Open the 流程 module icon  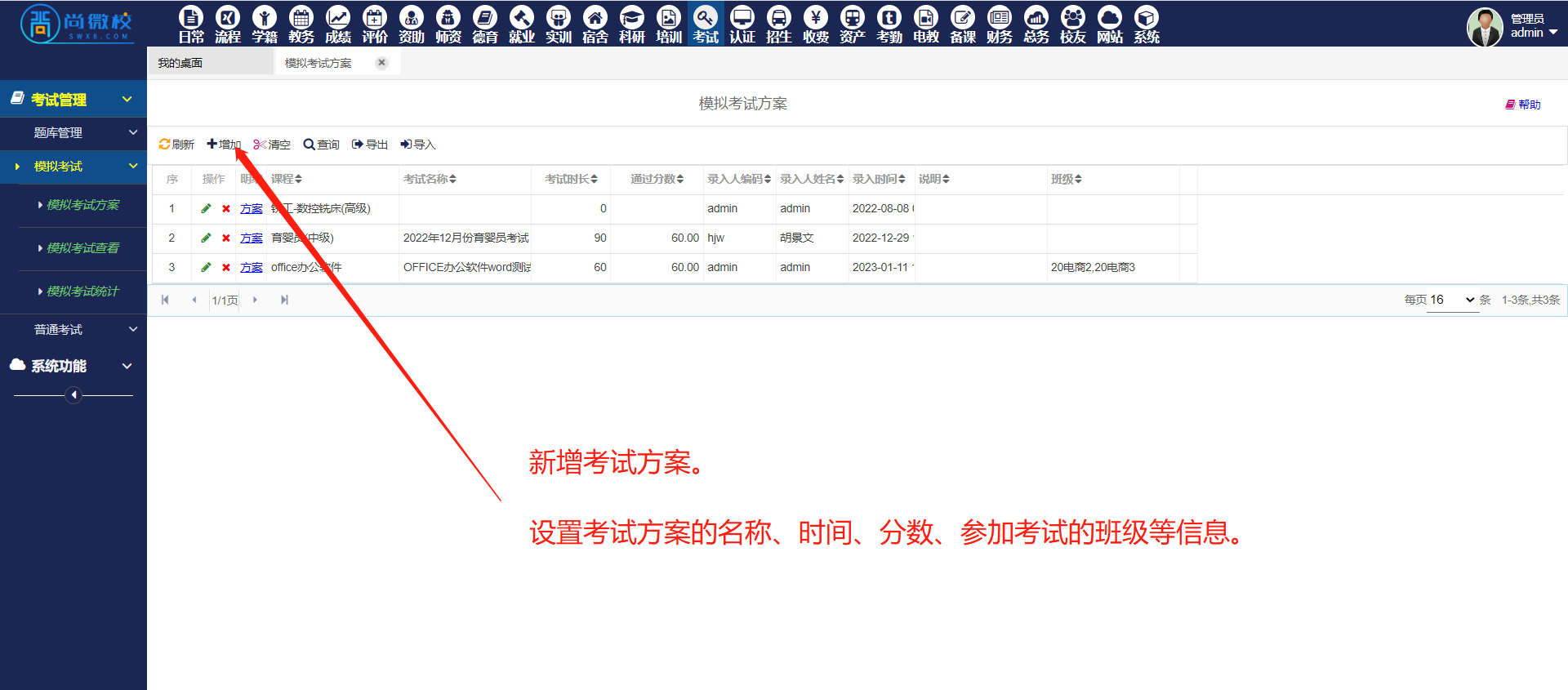(228, 24)
